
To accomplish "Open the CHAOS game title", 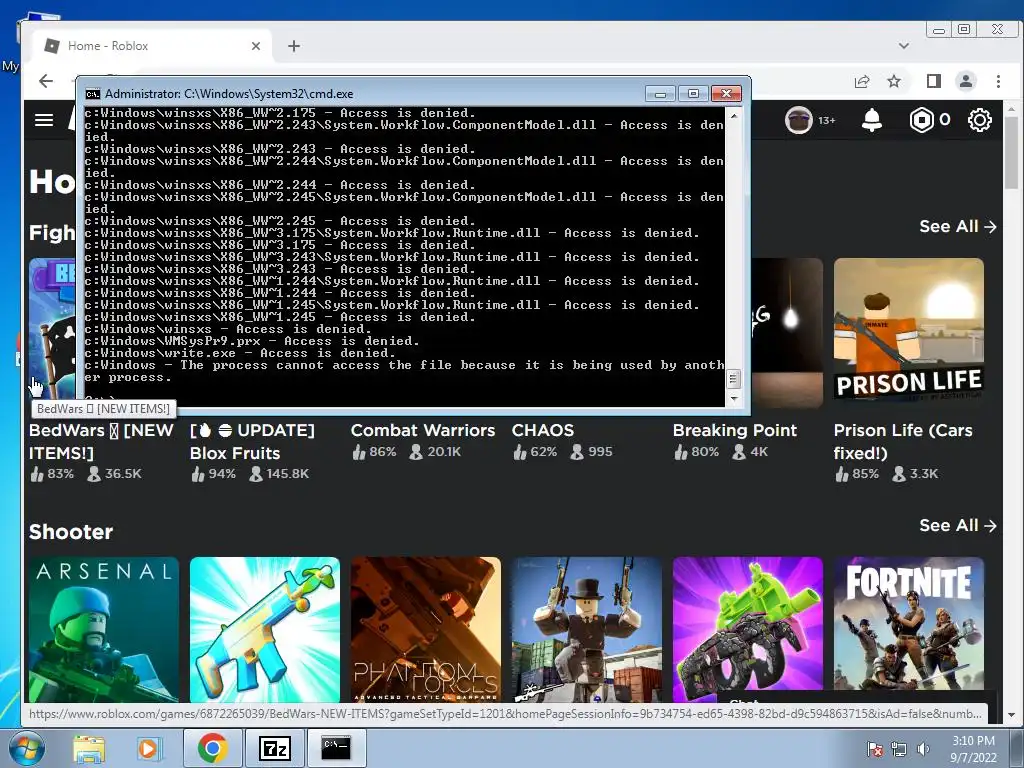I will pyautogui.click(x=543, y=430).
